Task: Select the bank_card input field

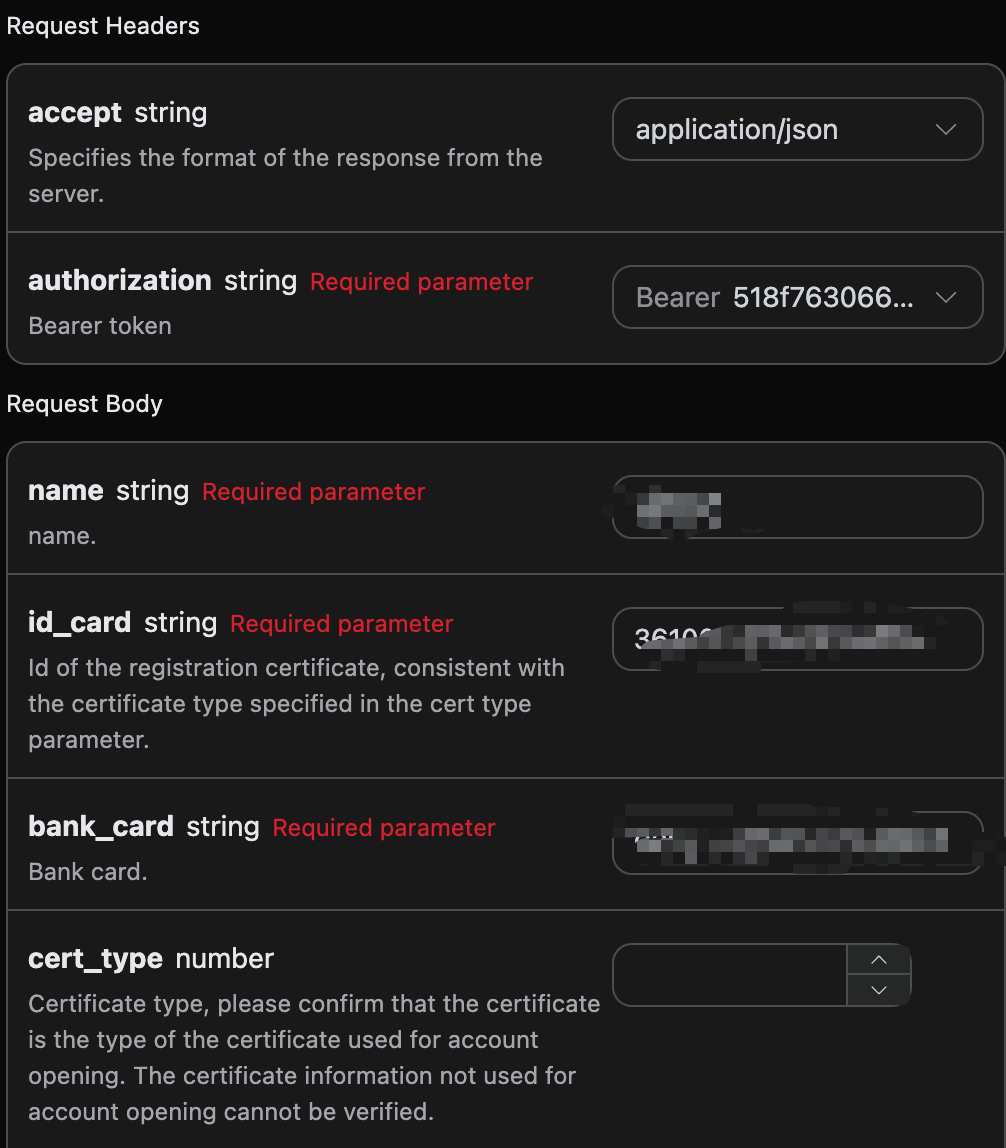Action: point(796,843)
